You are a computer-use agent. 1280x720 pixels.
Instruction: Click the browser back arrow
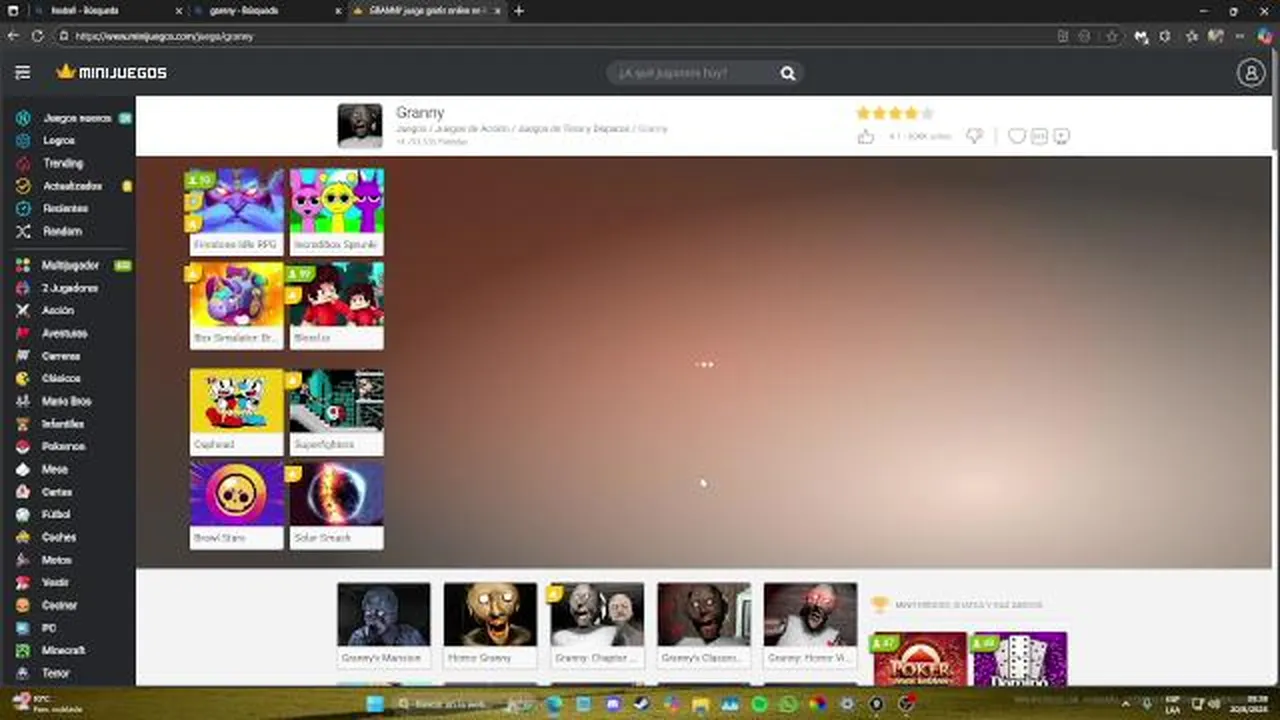click(x=13, y=36)
